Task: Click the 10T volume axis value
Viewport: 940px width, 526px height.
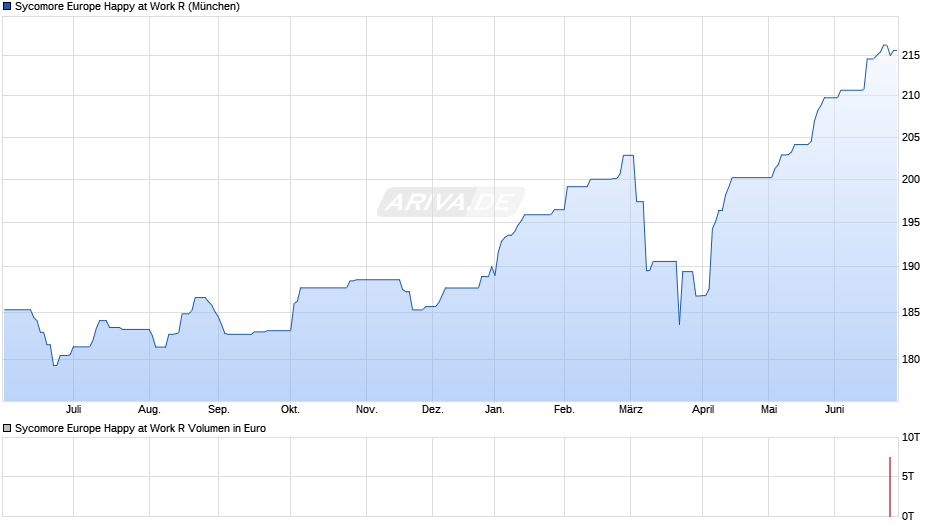Action: point(911,437)
